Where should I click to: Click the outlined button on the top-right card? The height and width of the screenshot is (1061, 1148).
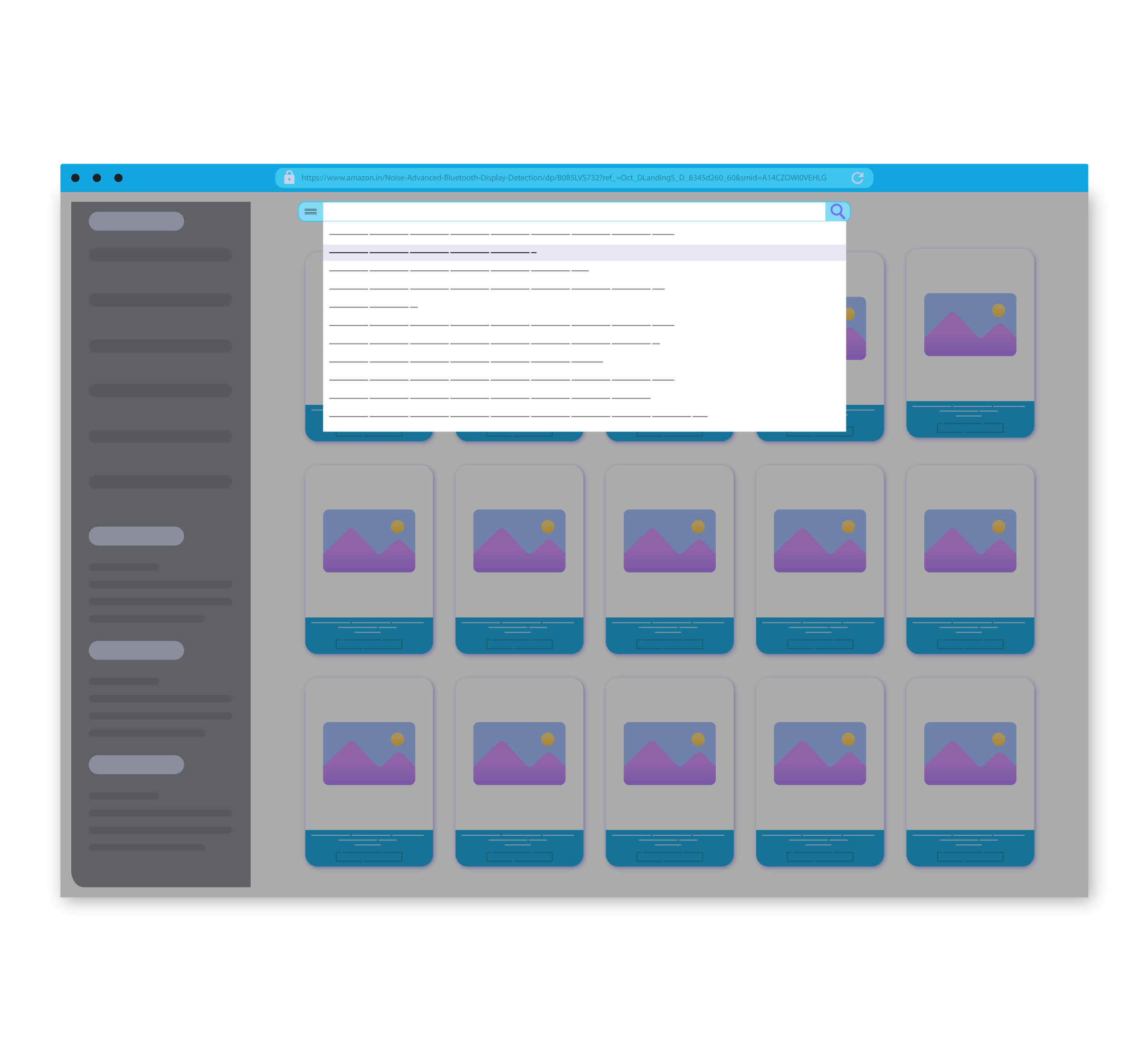click(970, 428)
